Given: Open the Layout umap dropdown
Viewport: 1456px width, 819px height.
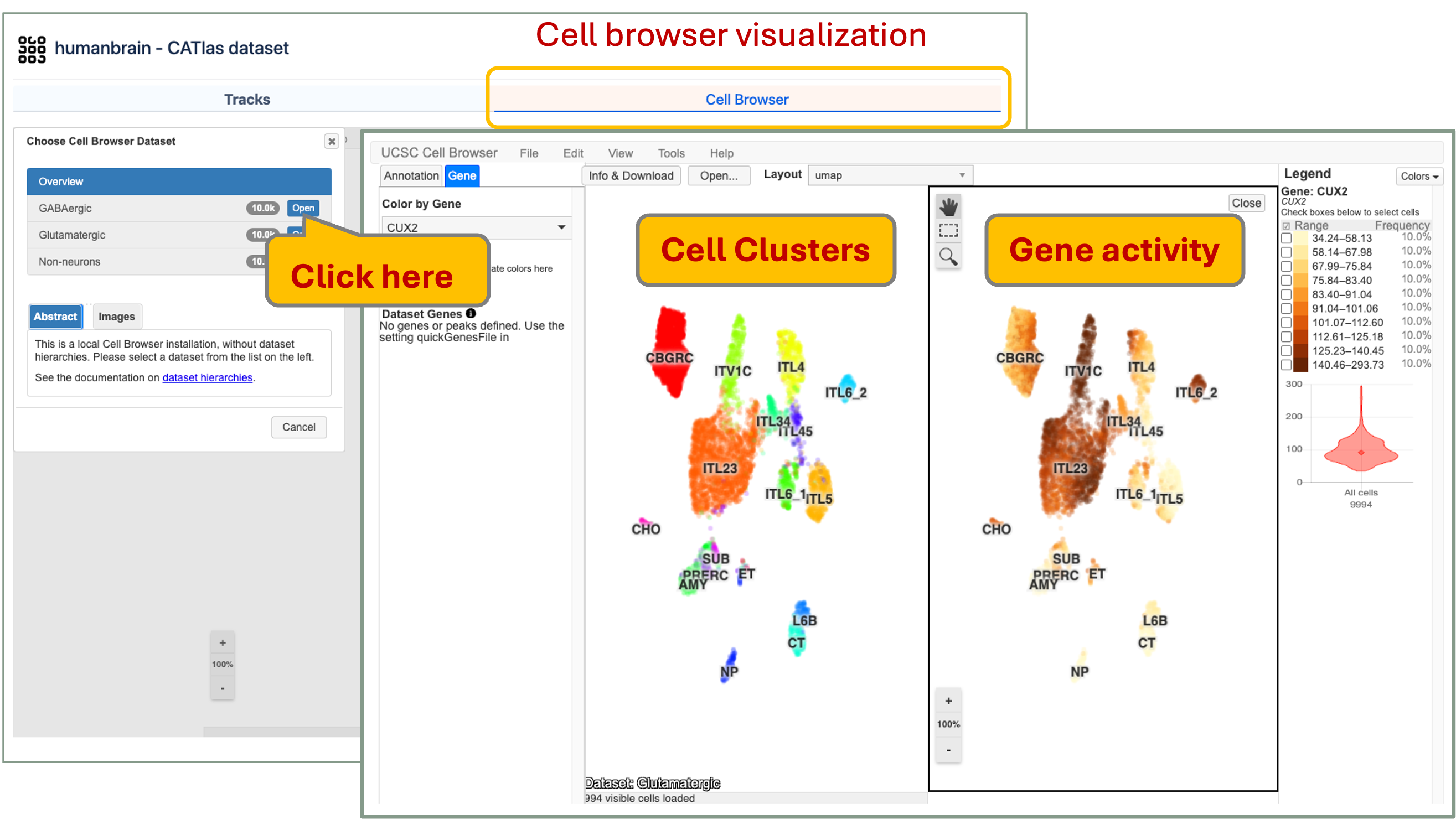Looking at the screenshot, I should pyautogui.click(x=890, y=175).
